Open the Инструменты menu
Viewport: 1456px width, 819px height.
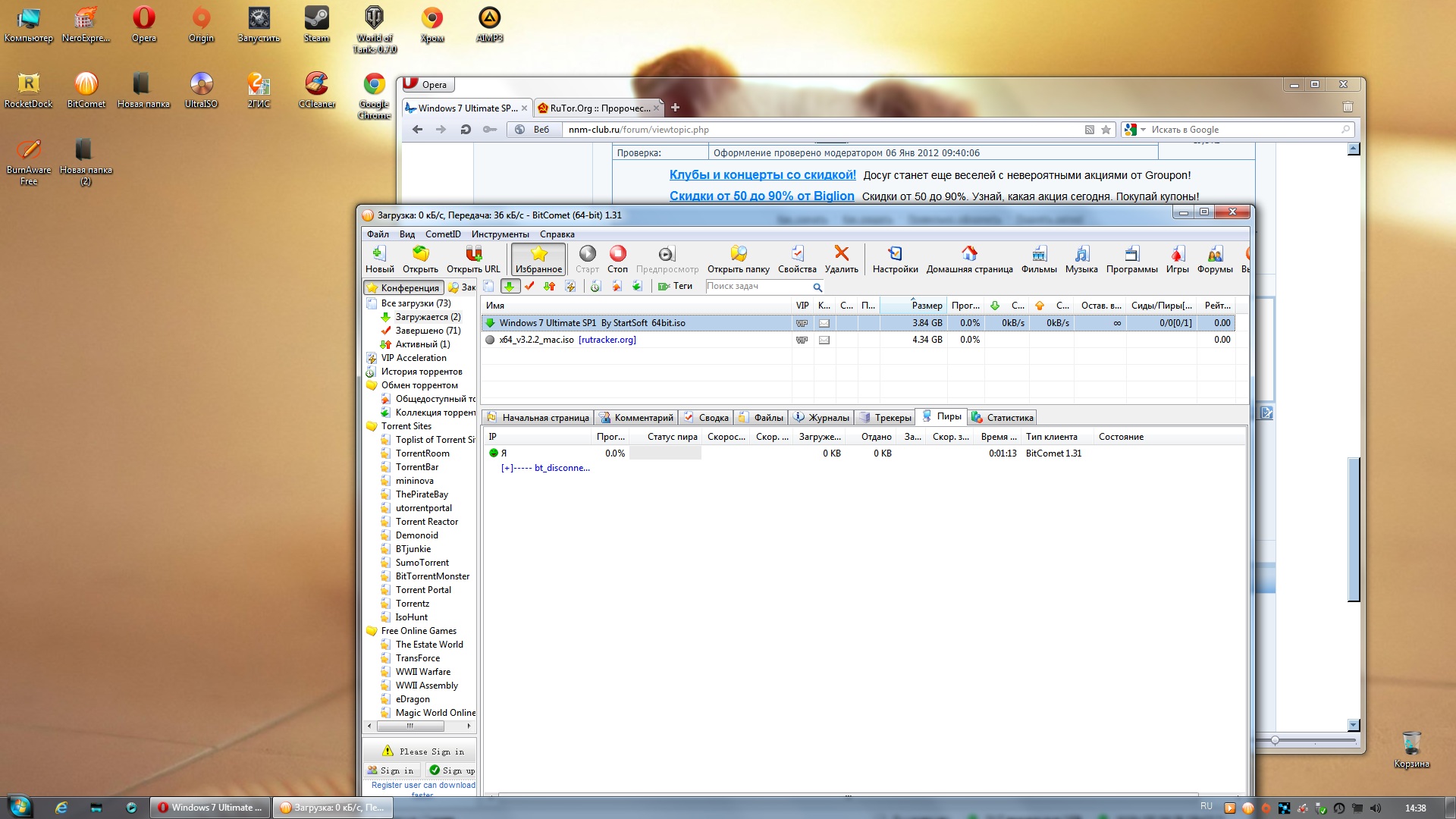pyautogui.click(x=500, y=234)
